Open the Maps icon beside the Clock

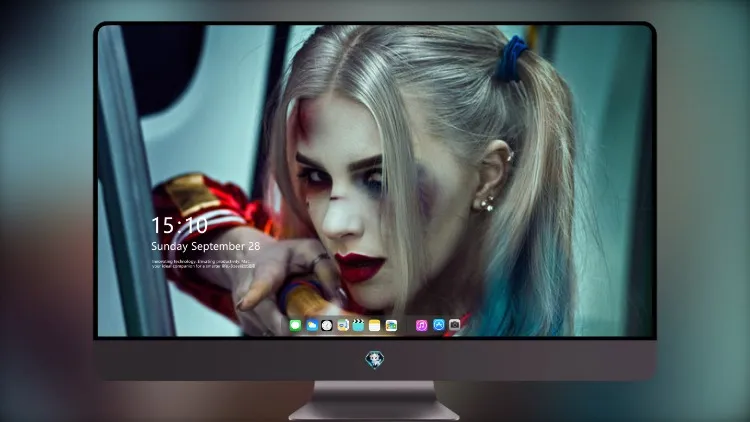point(342,325)
